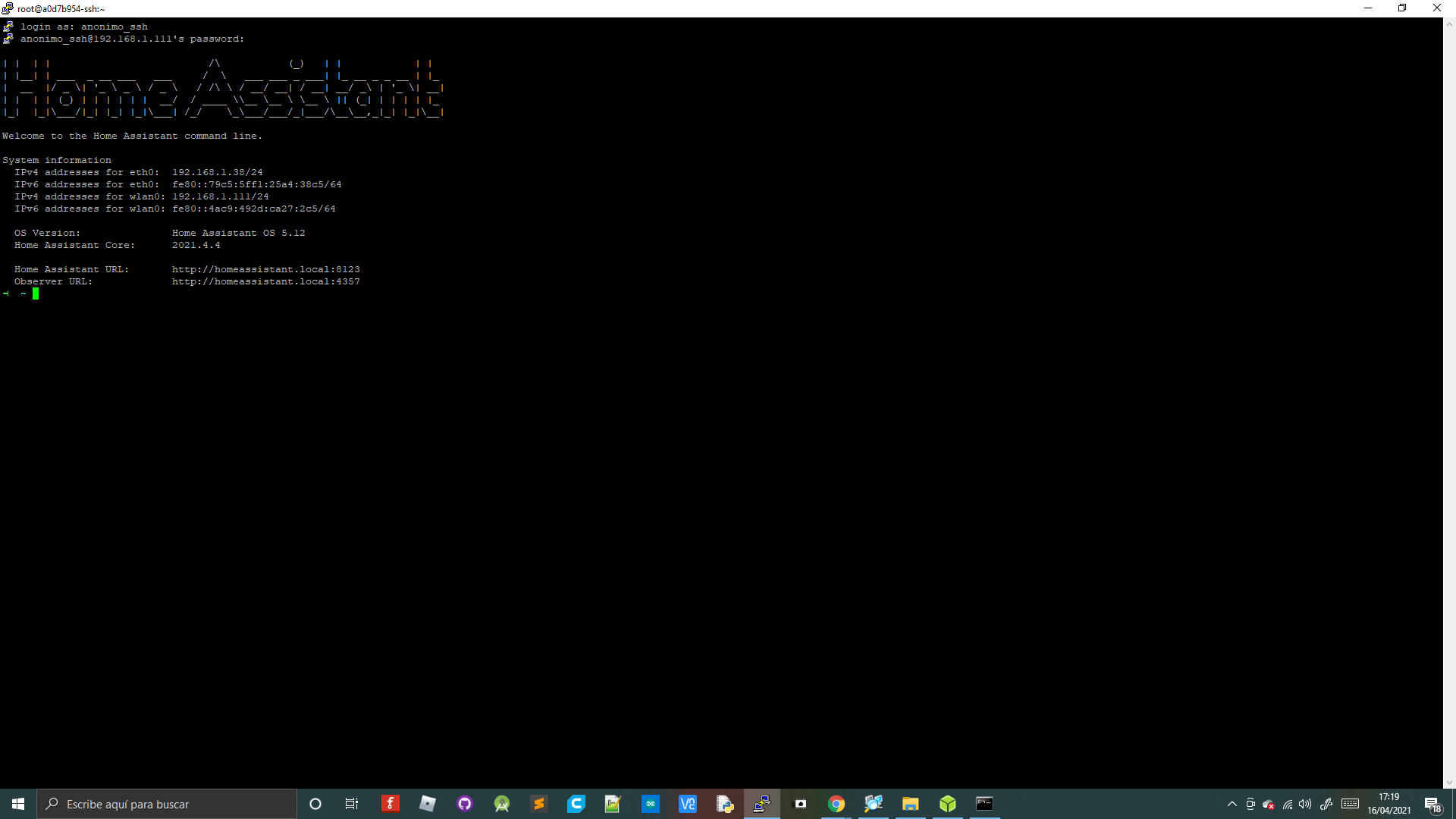Open the Windows Start menu
This screenshot has height=819, width=1456.
point(18,804)
